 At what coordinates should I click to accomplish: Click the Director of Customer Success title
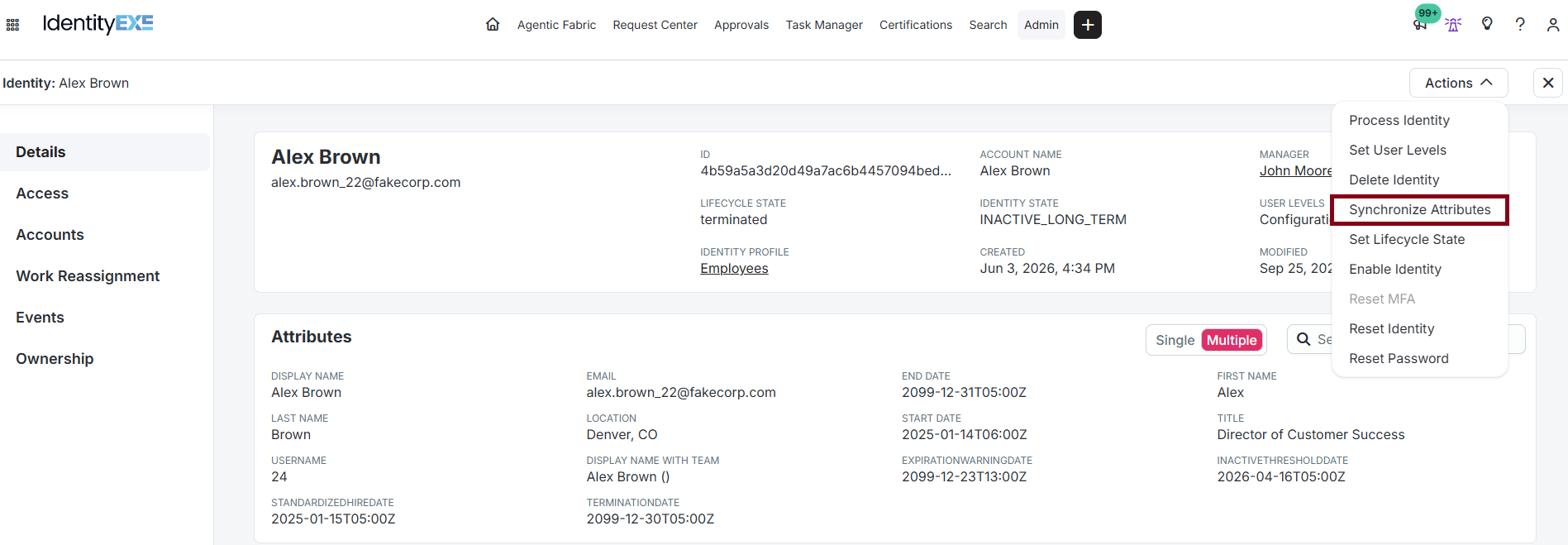1310,434
